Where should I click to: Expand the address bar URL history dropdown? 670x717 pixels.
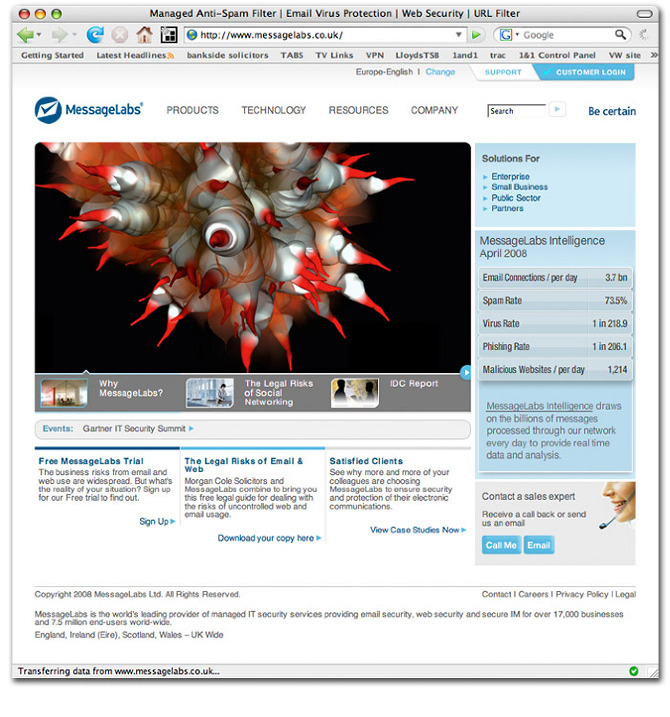(x=458, y=35)
